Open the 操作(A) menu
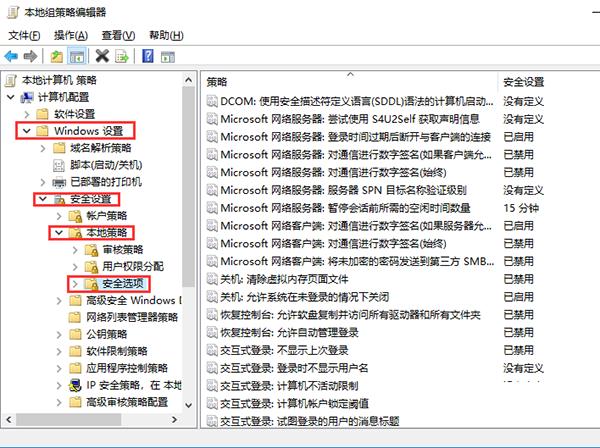The width and height of the screenshot is (600, 448). (71, 36)
